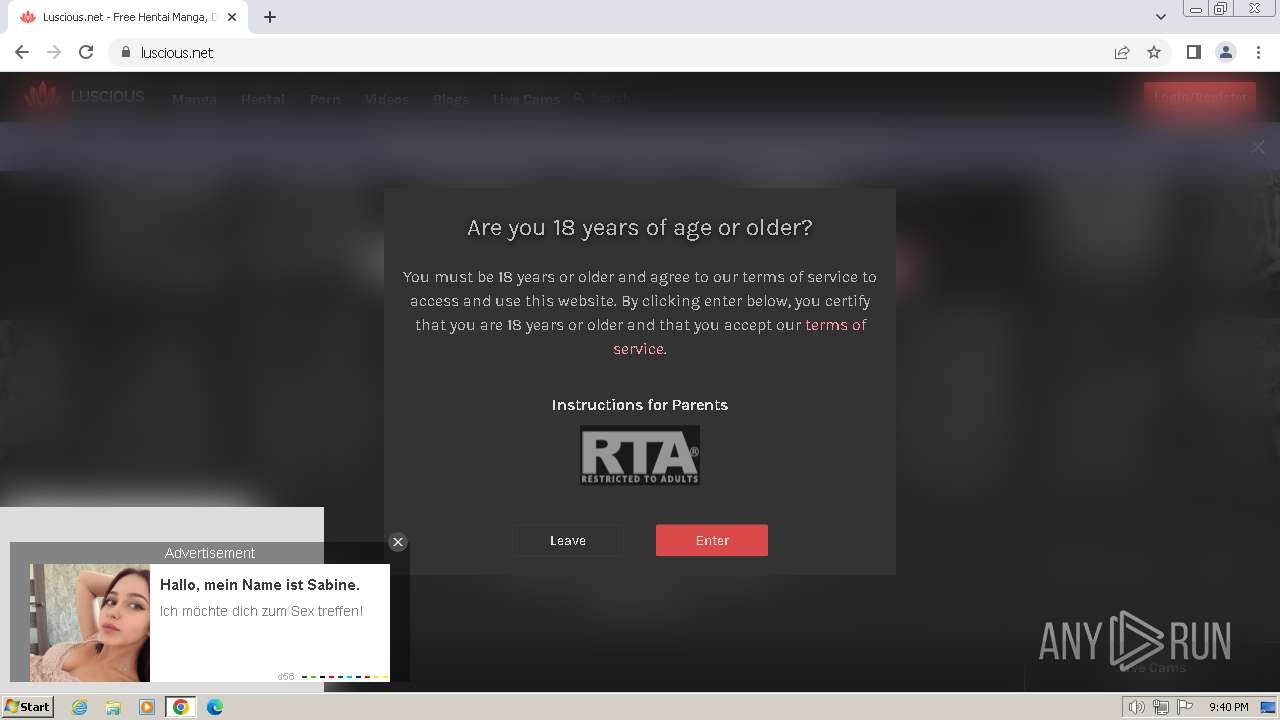Image resolution: width=1280 pixels, height=720 pixels.
Task: Open the Videos menu item
Action: [386, 99]
